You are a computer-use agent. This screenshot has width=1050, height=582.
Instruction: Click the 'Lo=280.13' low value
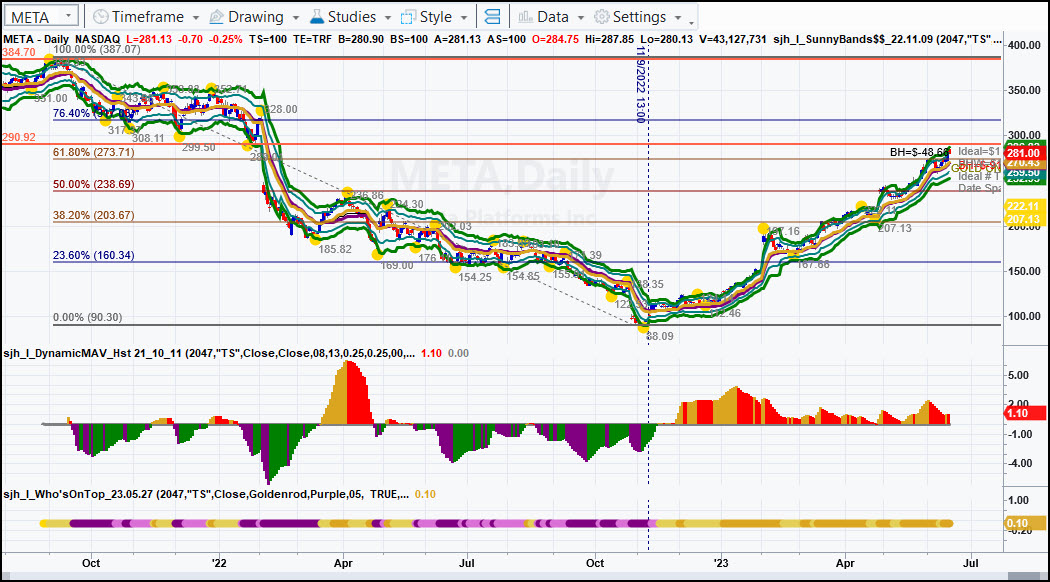click(666, 40)
